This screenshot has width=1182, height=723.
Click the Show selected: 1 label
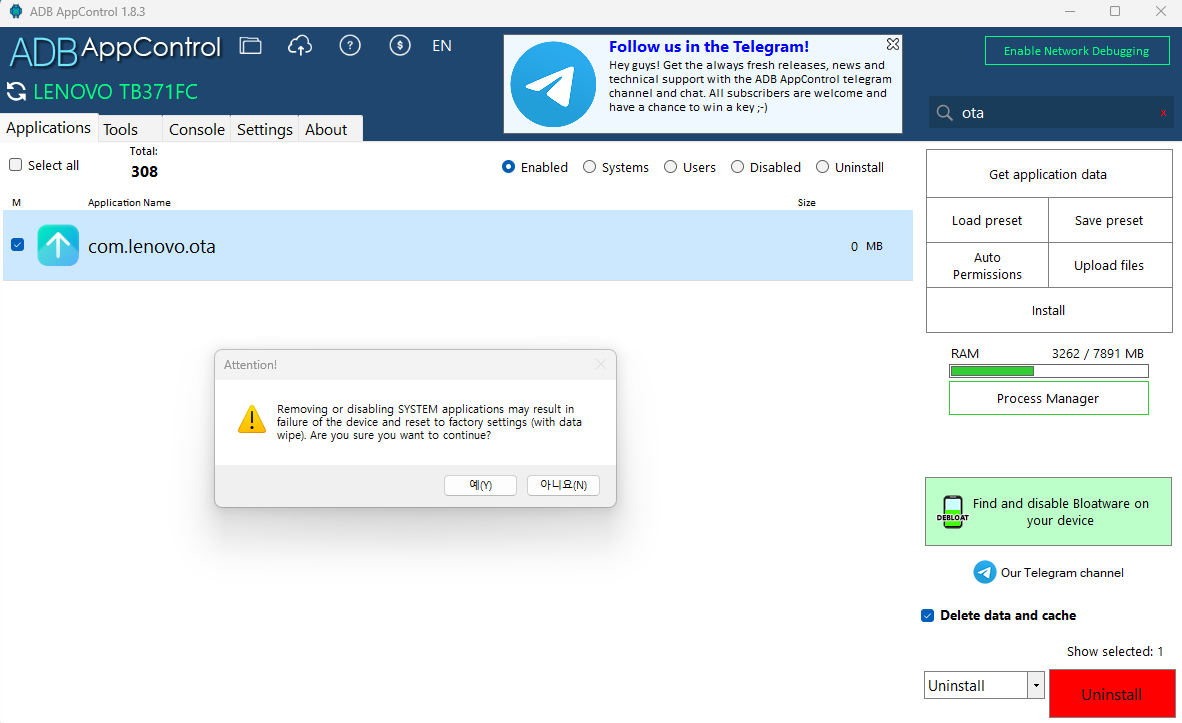point(1115,651)
